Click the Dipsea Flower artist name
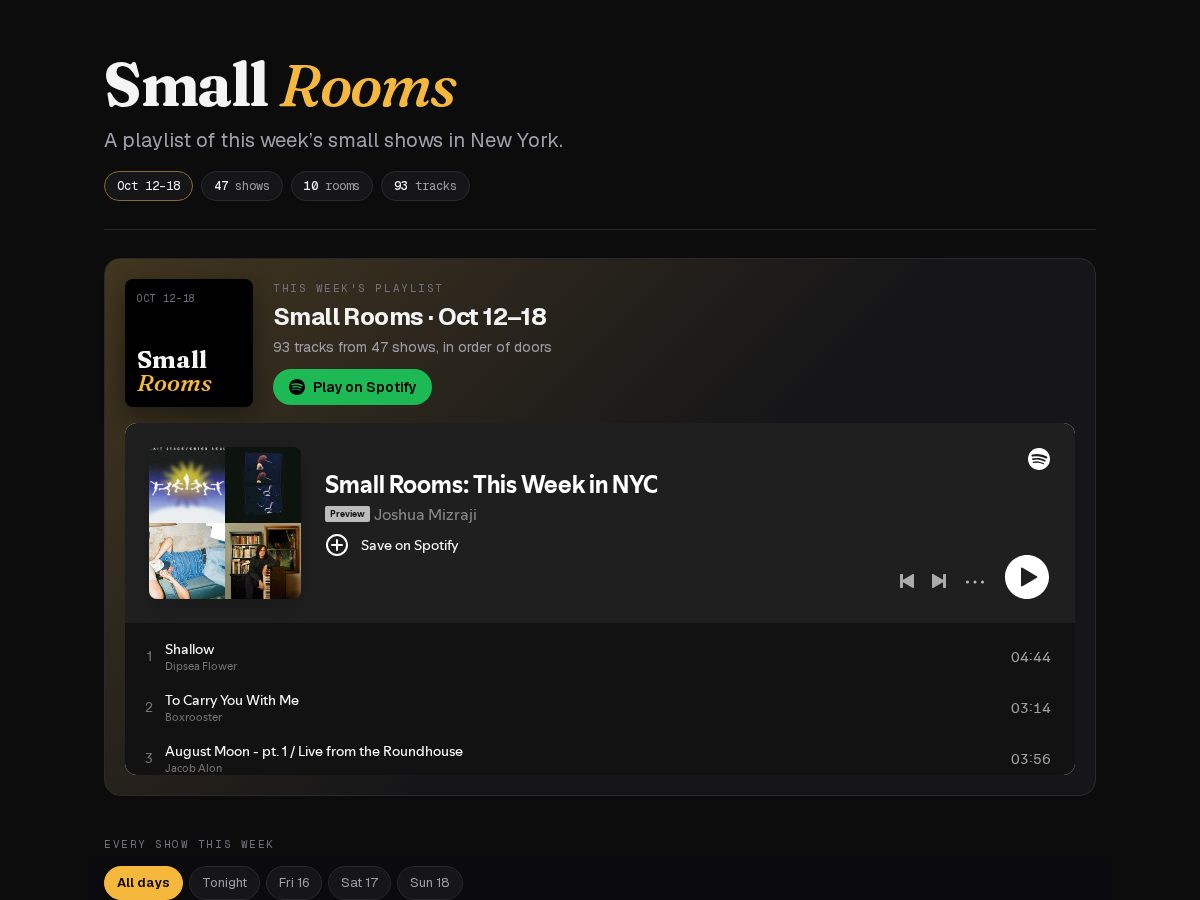This screenshot has height=900, width=1200. pos(201,666)
